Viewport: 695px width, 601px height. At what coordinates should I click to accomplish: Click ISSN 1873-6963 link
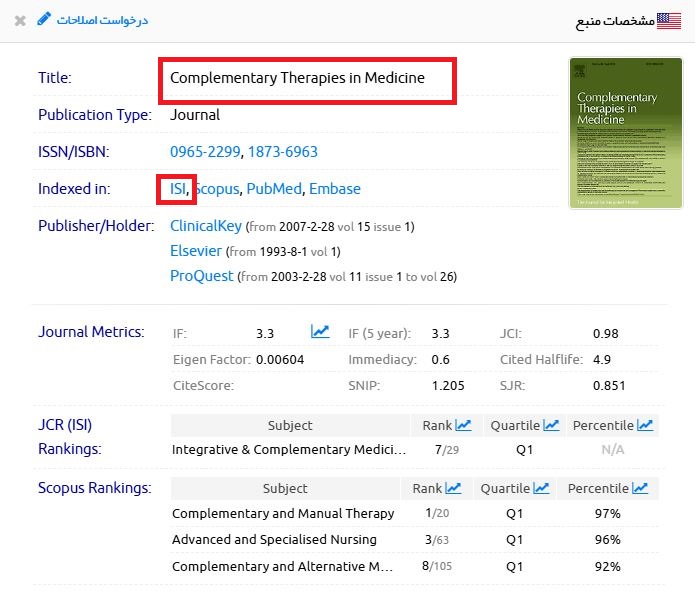point(283,152)
